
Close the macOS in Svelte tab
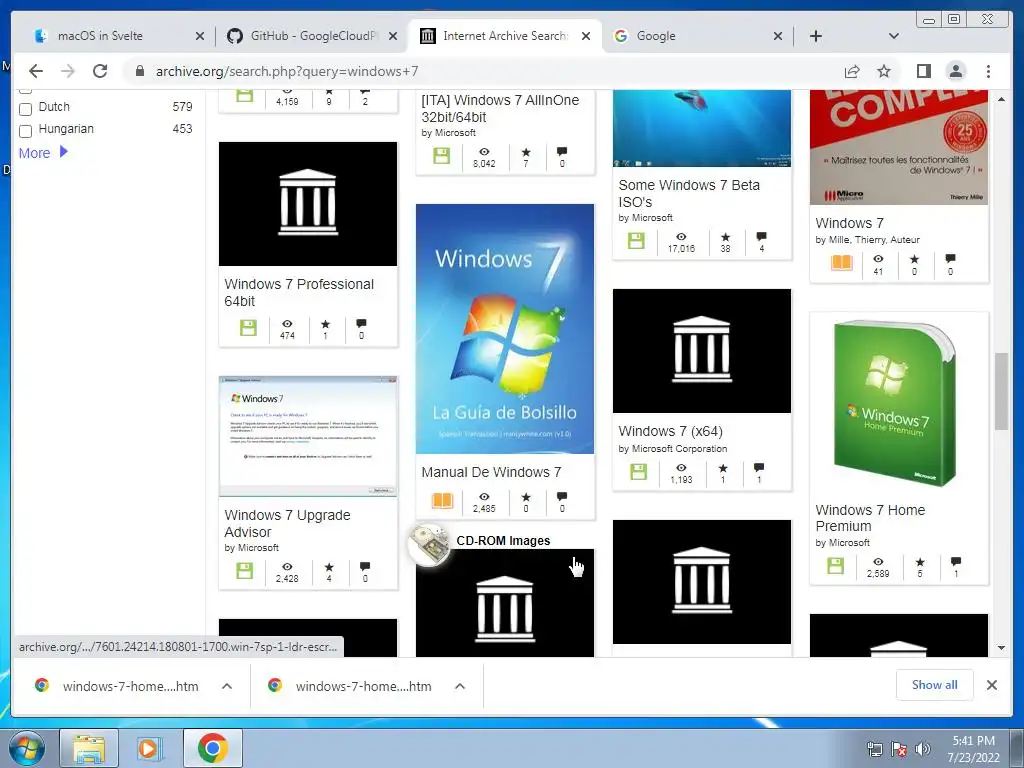point(200,36)
